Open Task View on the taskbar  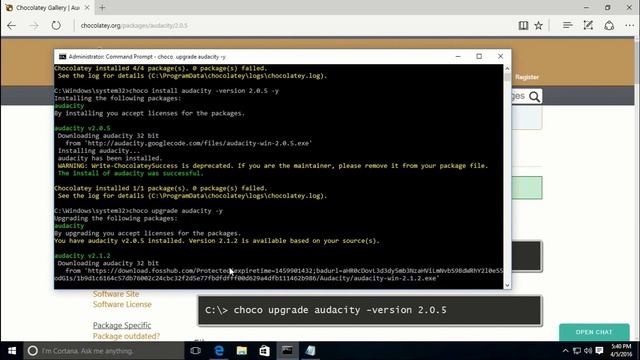pyautogui.click(x=196, y=351)
